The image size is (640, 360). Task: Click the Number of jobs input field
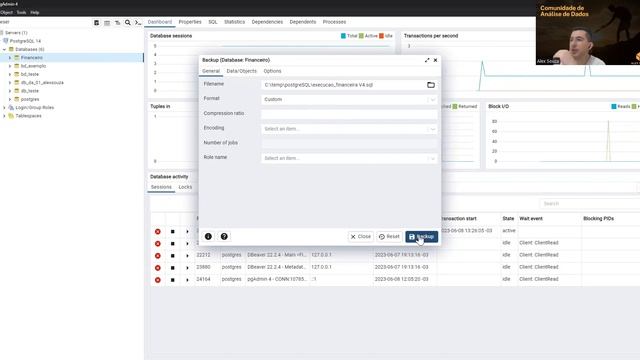click(x=349, y=144)
